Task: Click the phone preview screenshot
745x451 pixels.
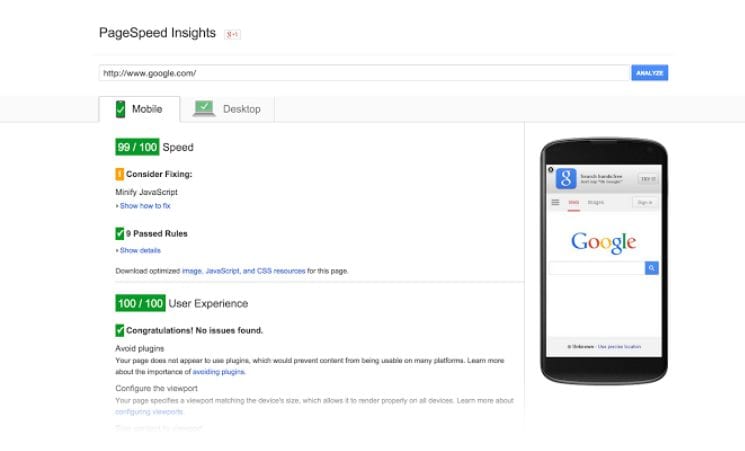Action: point(604,261)
